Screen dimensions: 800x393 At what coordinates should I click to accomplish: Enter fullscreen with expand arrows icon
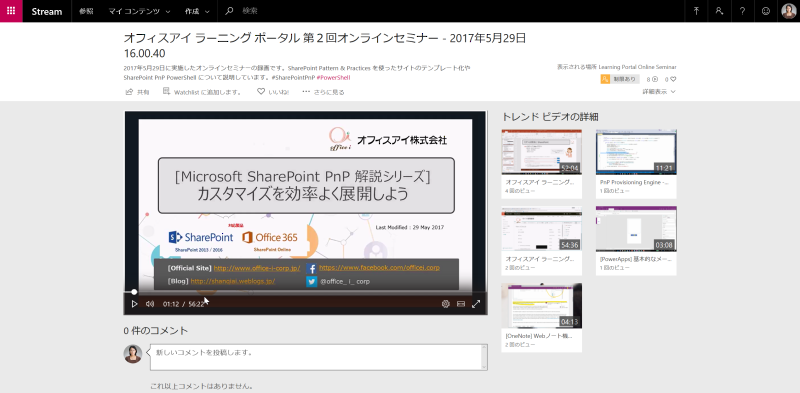point(476,304)
